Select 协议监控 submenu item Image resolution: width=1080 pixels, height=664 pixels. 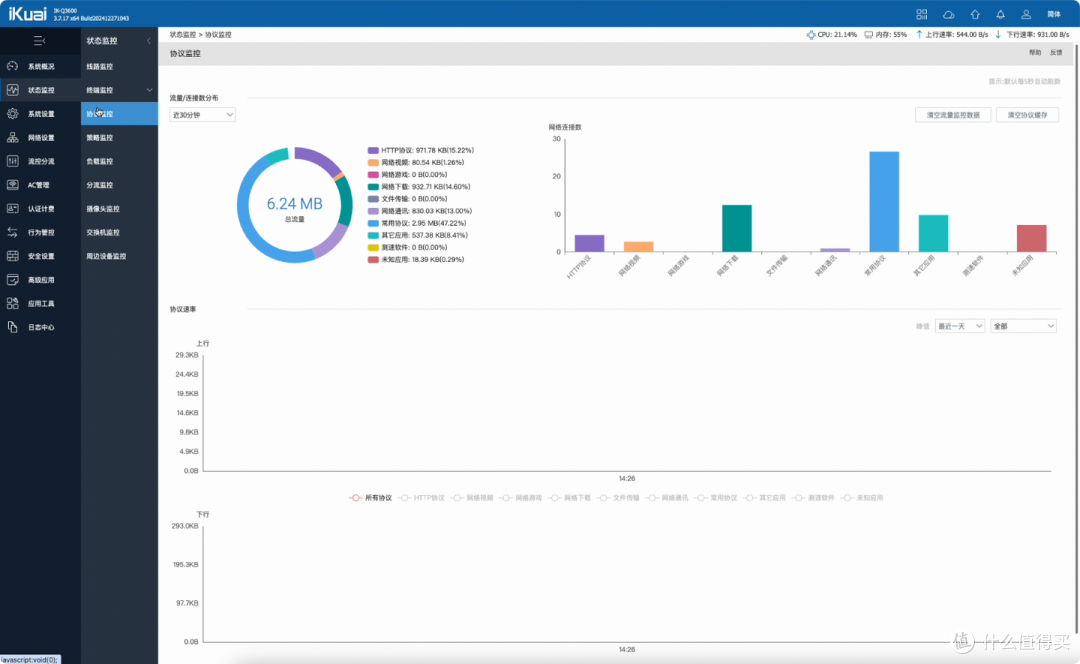(119, 114)
